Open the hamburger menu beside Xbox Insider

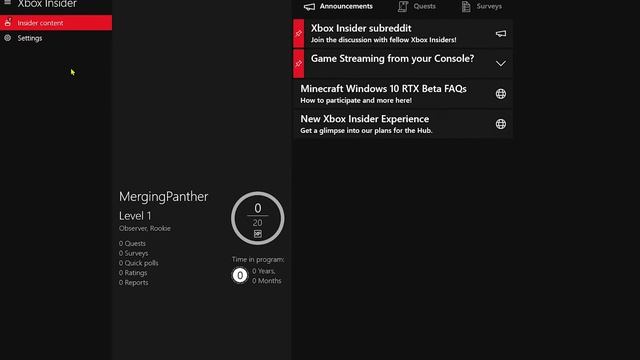[x=7, y=2]
